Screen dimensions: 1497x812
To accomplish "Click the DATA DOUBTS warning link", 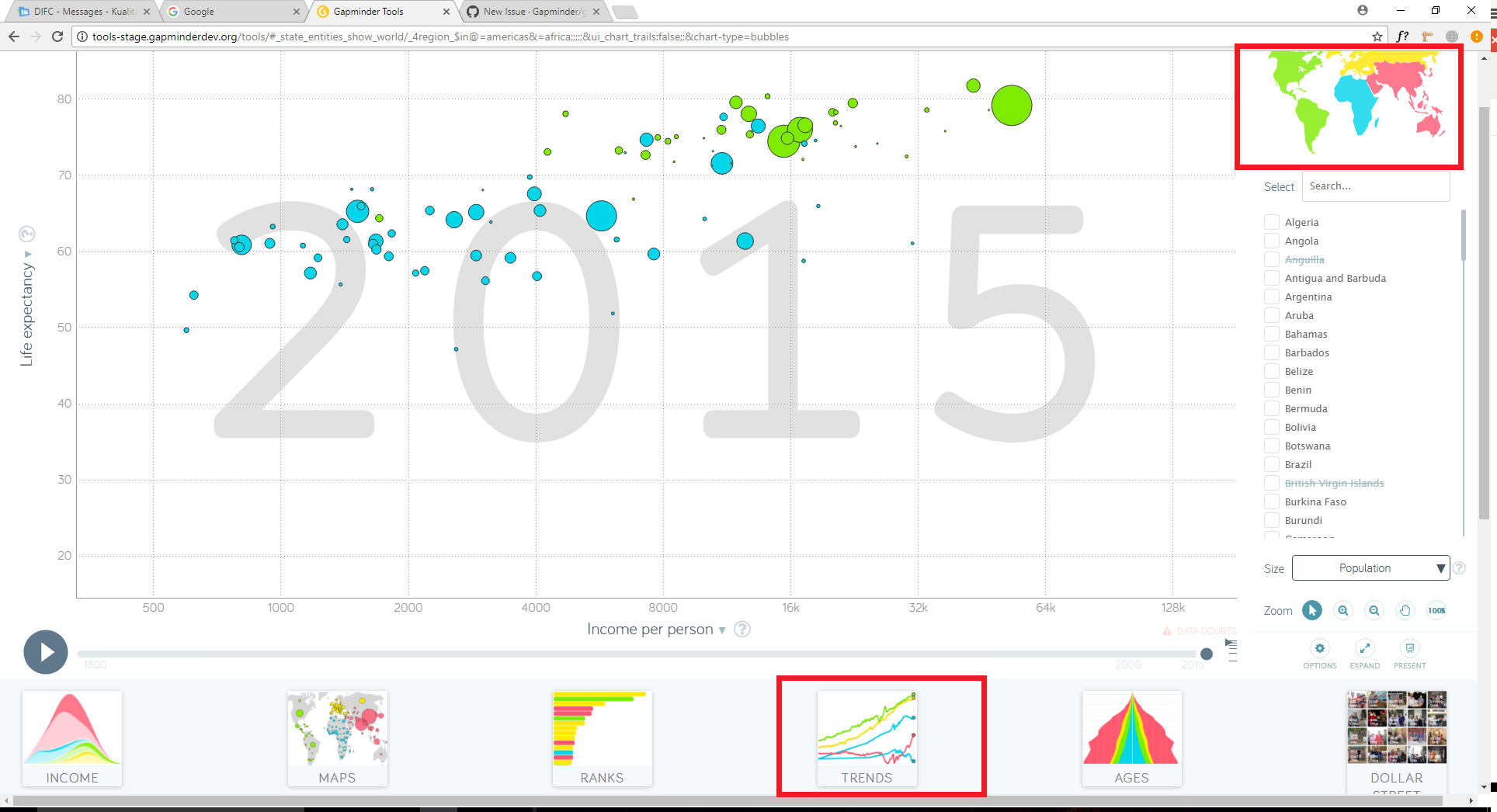I will click(1200, 630).
